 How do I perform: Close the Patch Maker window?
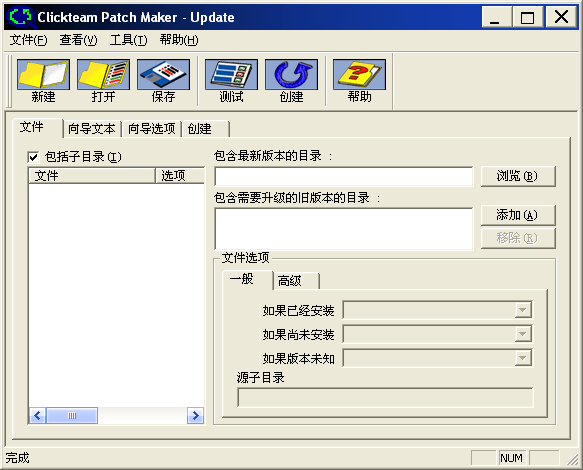pyautogui.click(x=561, y=17)
